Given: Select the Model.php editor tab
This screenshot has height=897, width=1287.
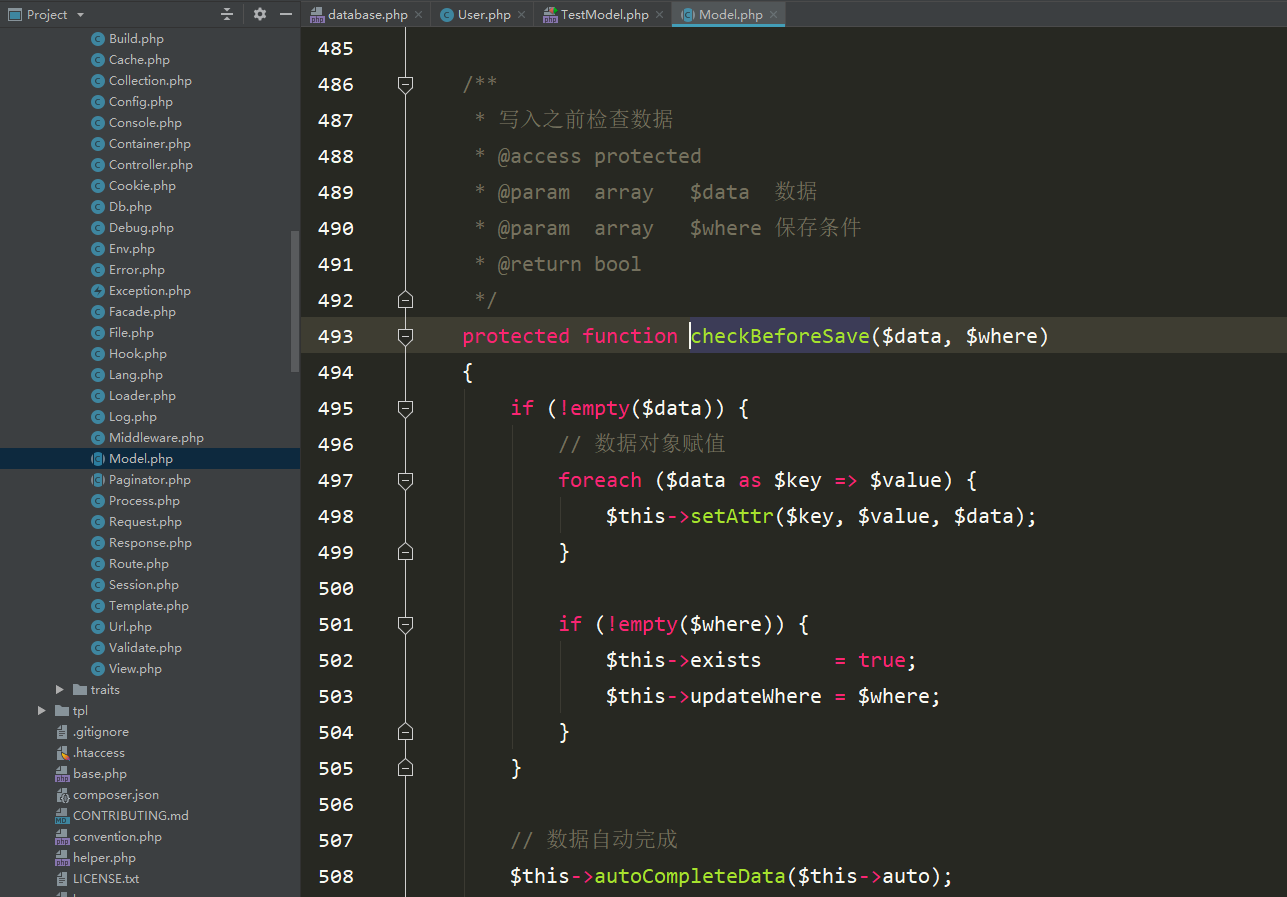Looking at the screenshot, I should coord(730,14).
